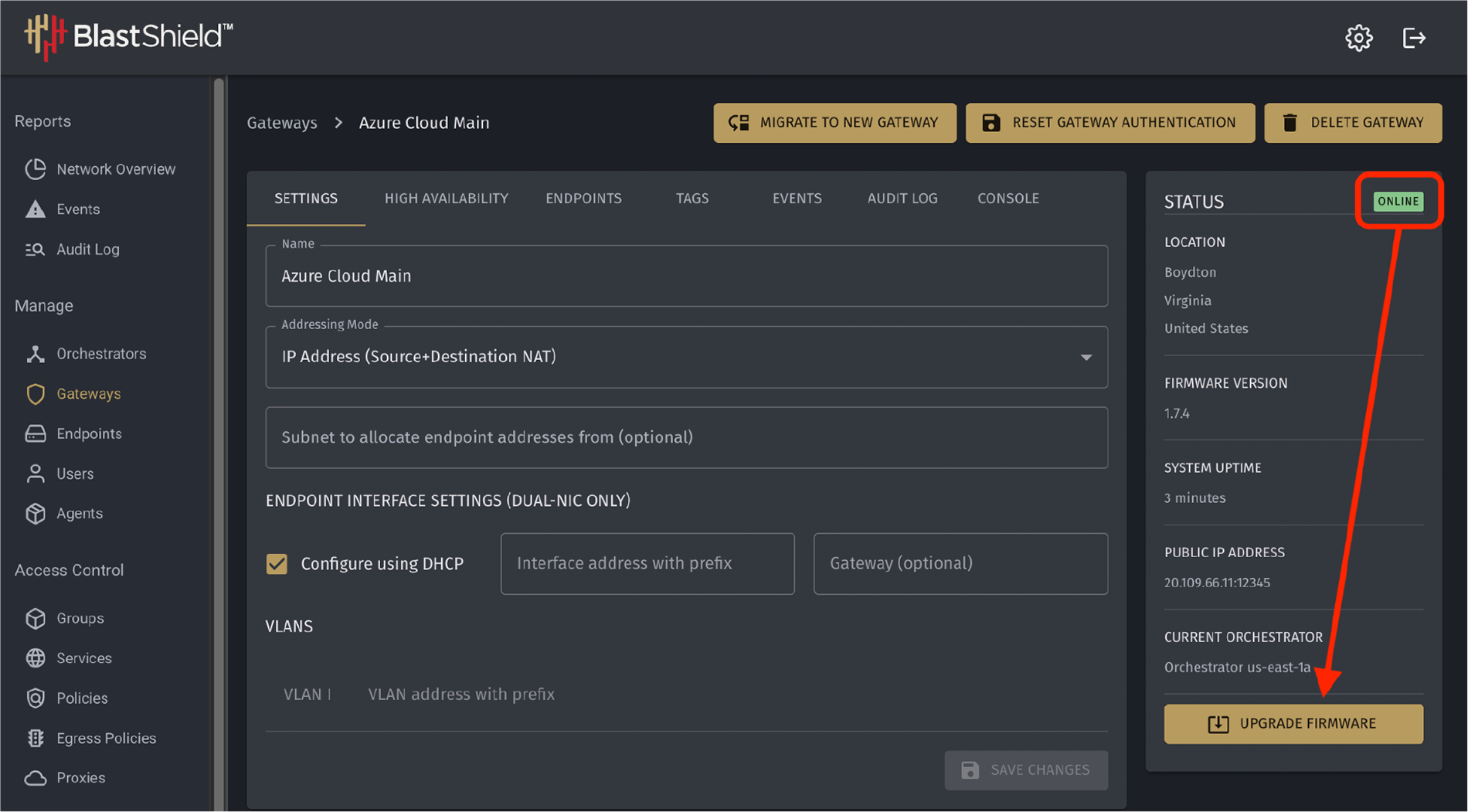Open the Tags tab
Image resolution: width=1468 pixels, height=812 pixels.
click(x=692, y=199)
